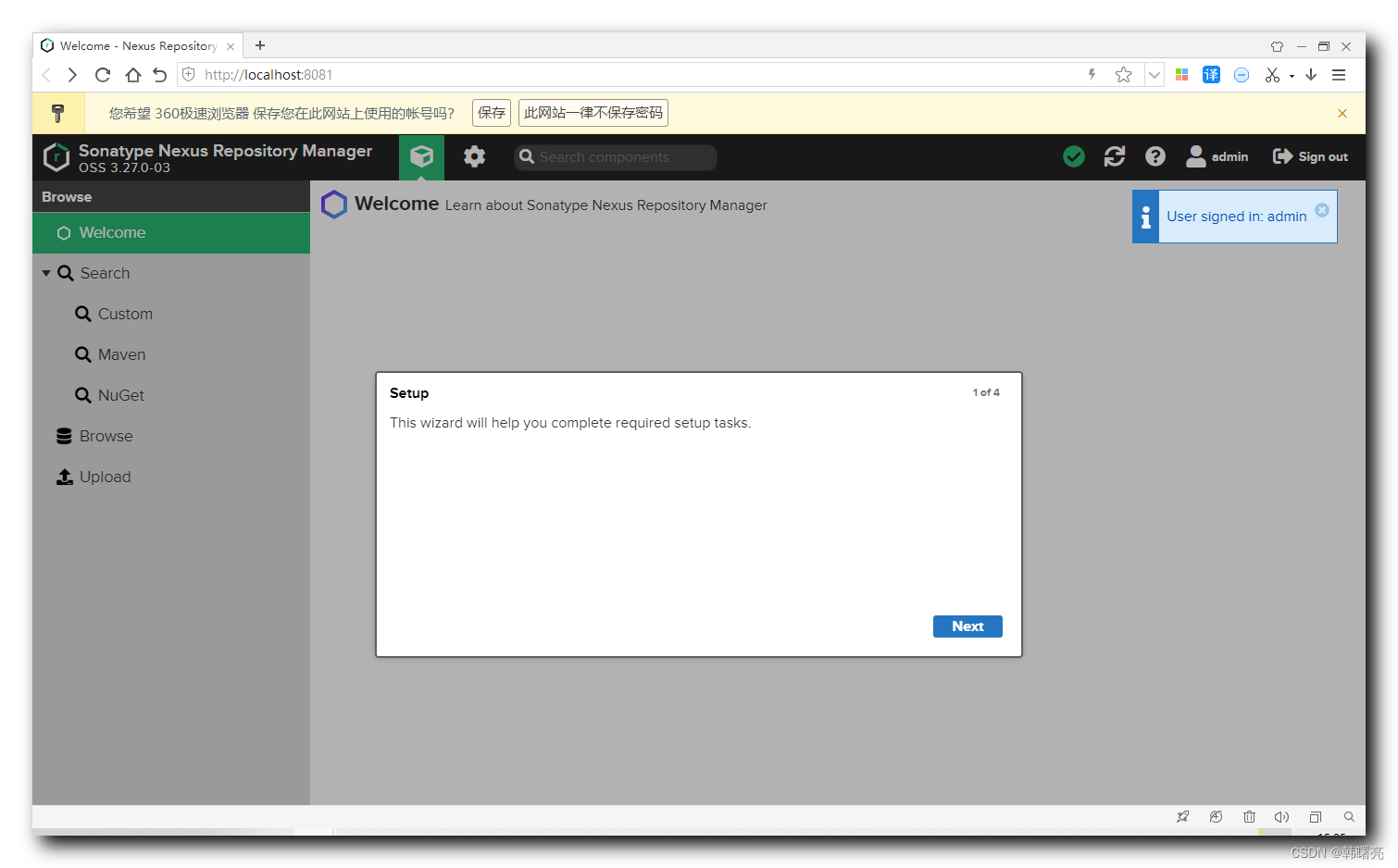
Task: Click the scissors screenshot tool icon
Action: [x=1272, y=75]
